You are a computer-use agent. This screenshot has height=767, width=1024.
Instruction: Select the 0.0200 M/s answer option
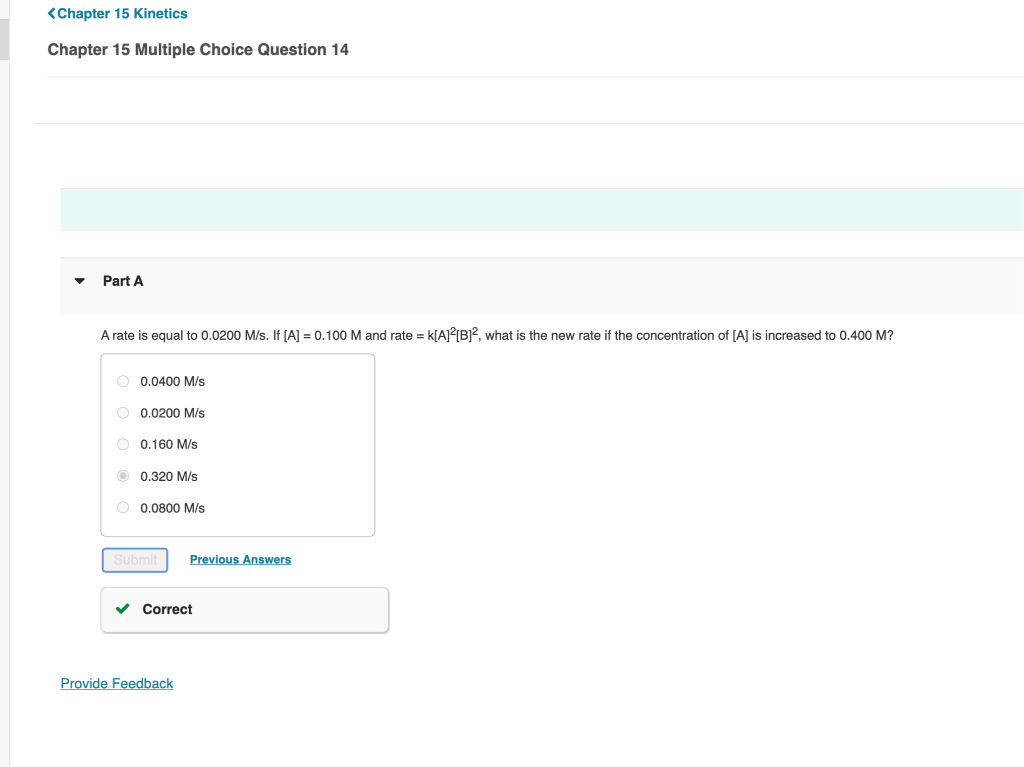[x=122, y=412]
